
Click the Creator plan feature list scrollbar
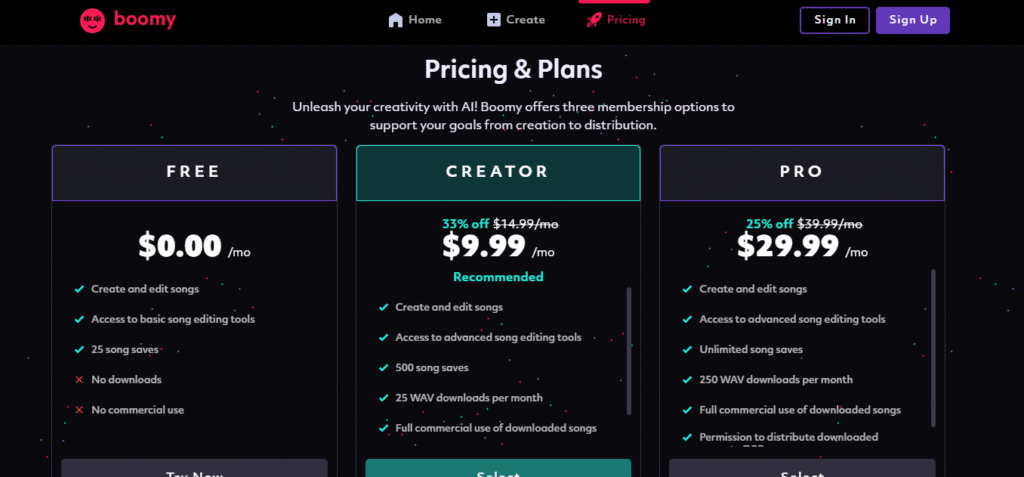click(629, 350)
